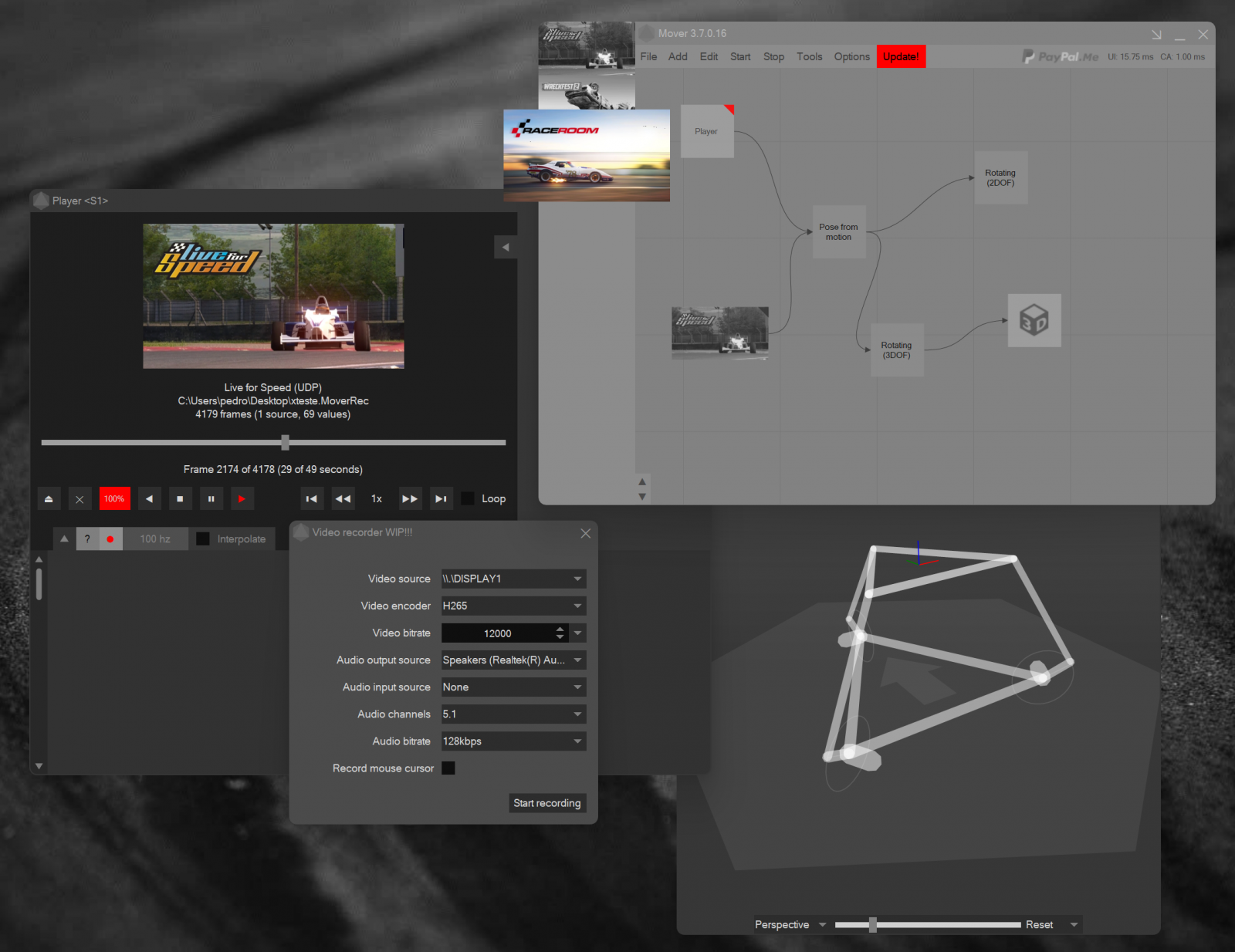Image resolution: width=1235 pixels, height=952 pixels.
Task: Click the eject recording icon
Action: coord(49,499)
